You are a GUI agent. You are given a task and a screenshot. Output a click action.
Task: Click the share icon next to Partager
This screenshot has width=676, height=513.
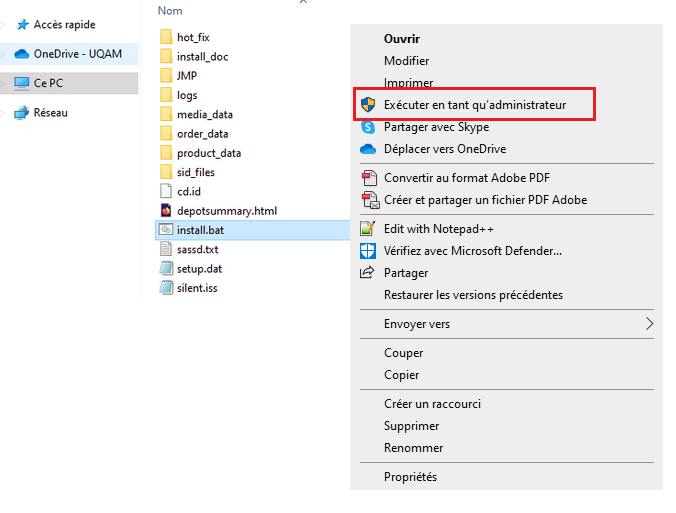[367, 273]
